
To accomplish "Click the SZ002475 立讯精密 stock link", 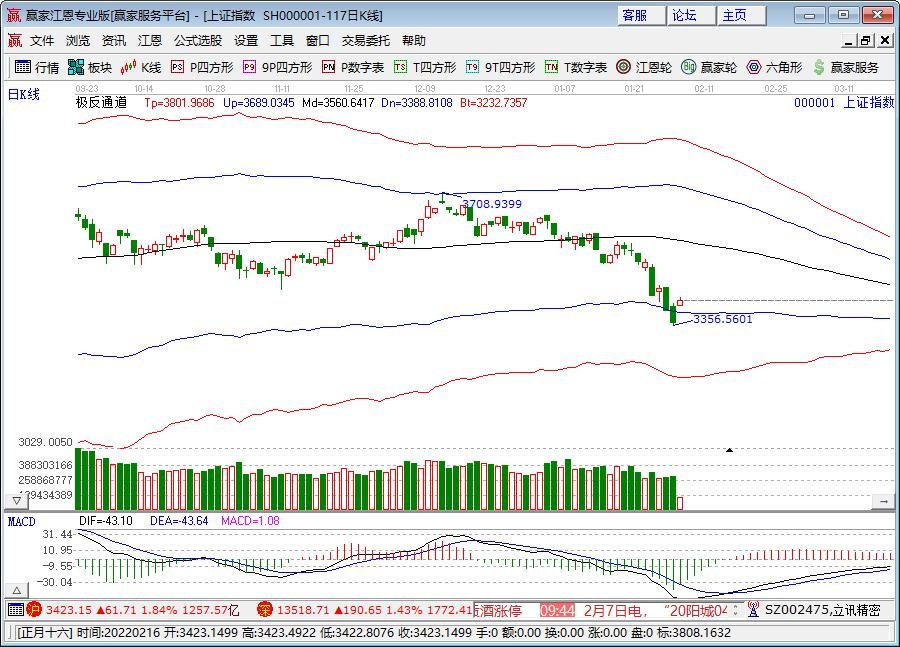I will coord(823,610).
